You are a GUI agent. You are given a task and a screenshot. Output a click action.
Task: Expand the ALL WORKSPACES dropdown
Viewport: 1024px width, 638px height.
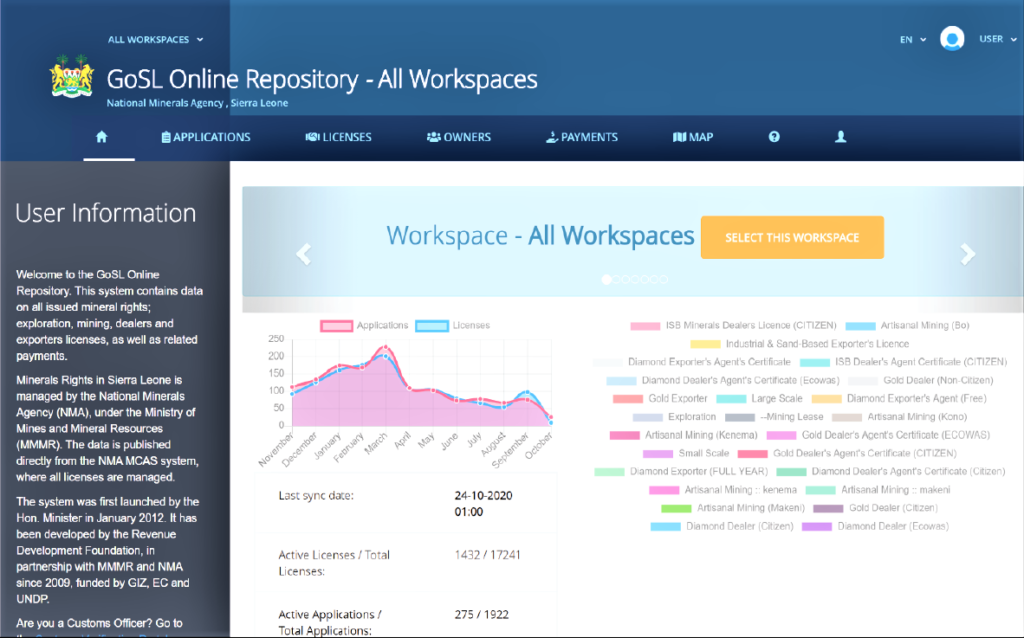155,39
